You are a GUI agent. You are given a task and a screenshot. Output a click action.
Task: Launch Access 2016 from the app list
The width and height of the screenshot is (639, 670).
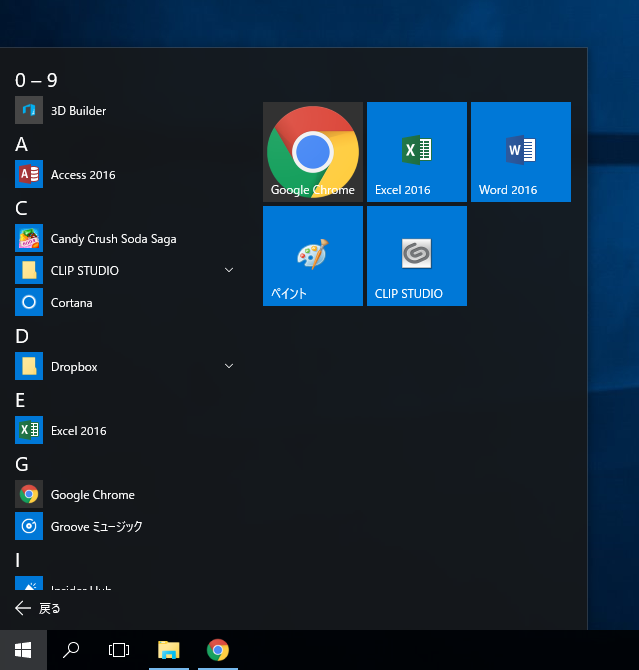click(x=83, y=175)
